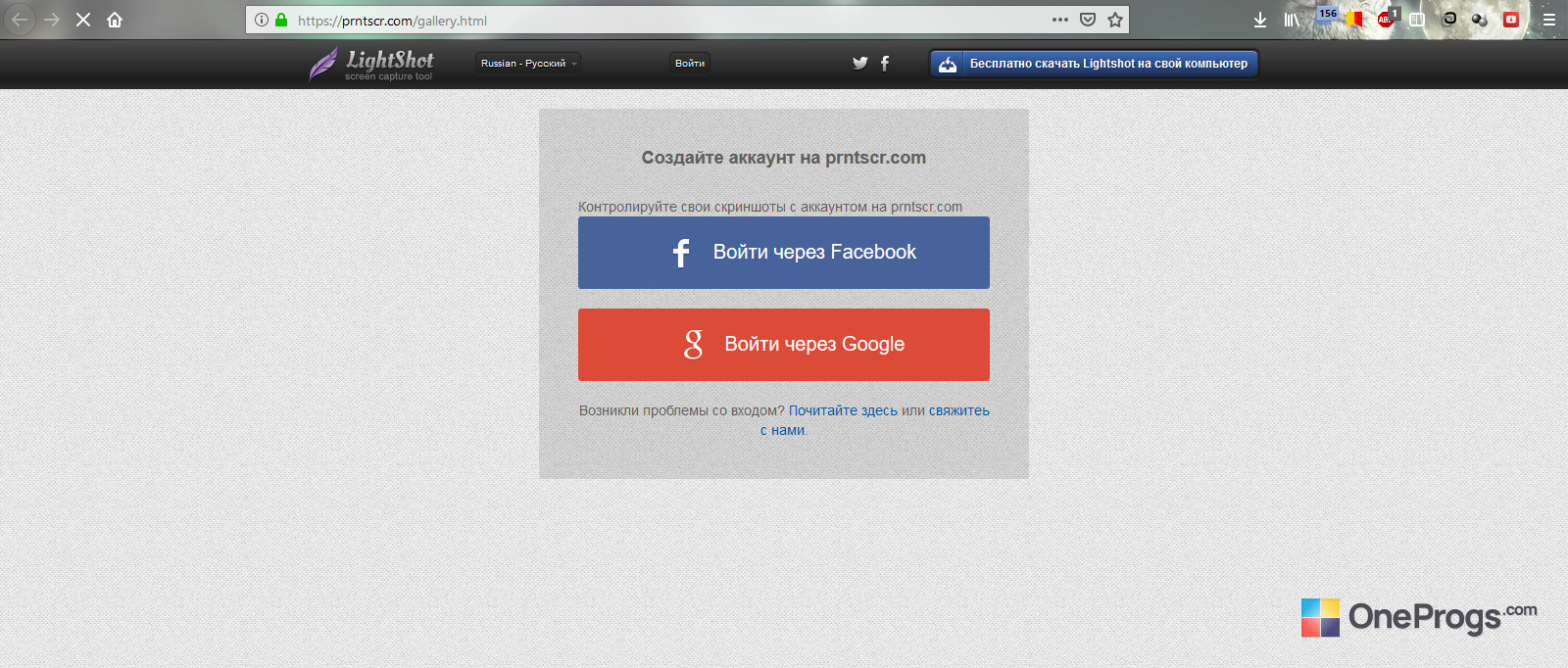This screenshot has height=668, width=1568.
Task: Show site information icon in address bar
Action: point(262,20)
